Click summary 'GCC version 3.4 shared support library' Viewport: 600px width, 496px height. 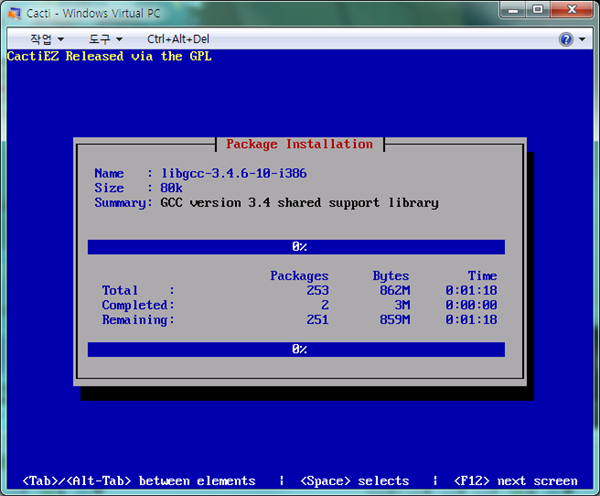(299, 203)
